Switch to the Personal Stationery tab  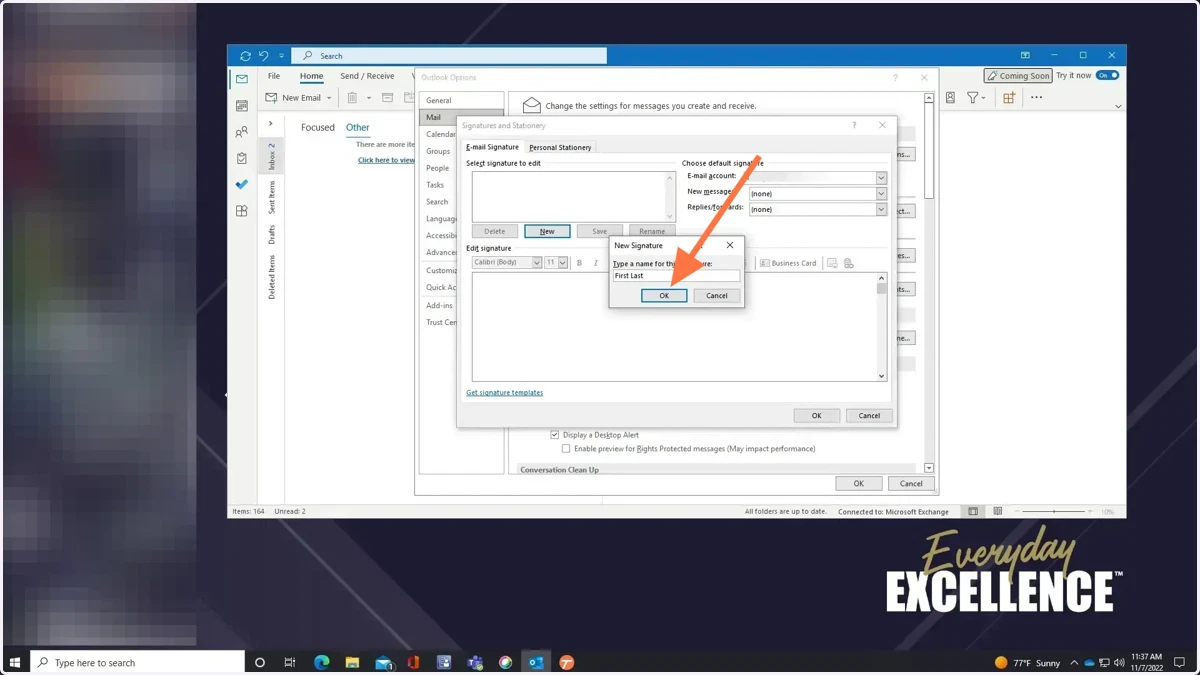[560, 147]
